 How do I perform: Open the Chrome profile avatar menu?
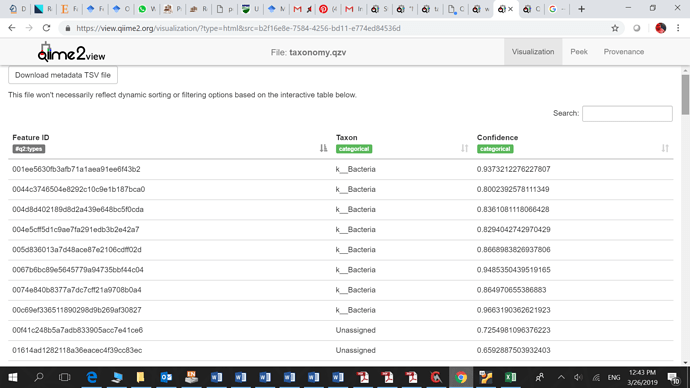tap(661, 28)
